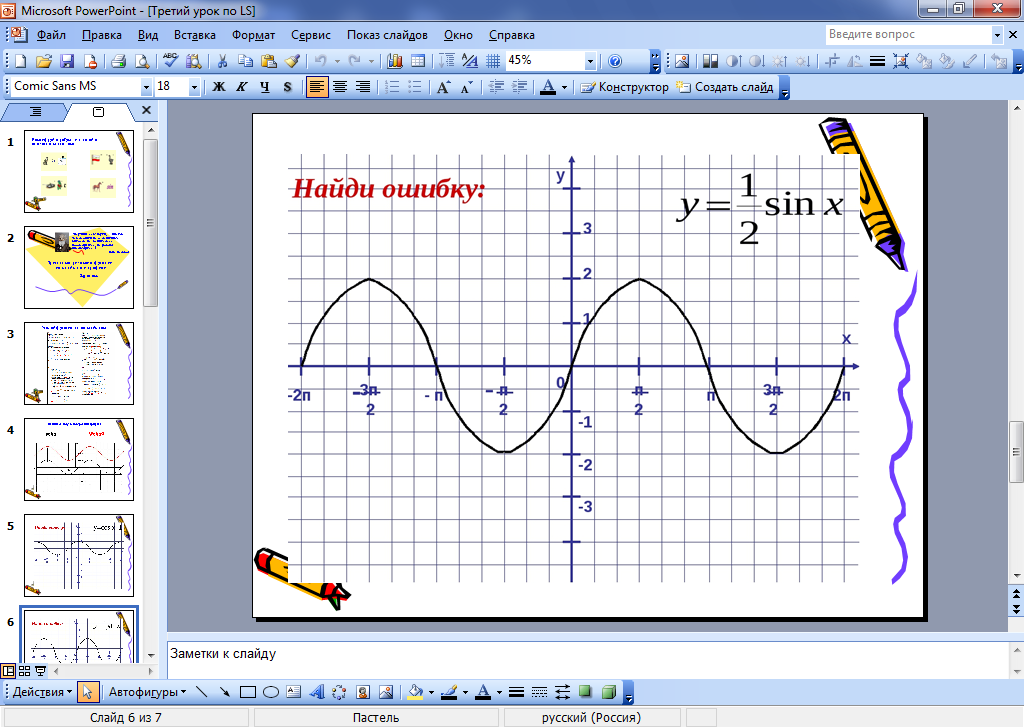Screen dimensions: 1024x728
Task: Click the Создать слайд button
Action: [726, 87]
